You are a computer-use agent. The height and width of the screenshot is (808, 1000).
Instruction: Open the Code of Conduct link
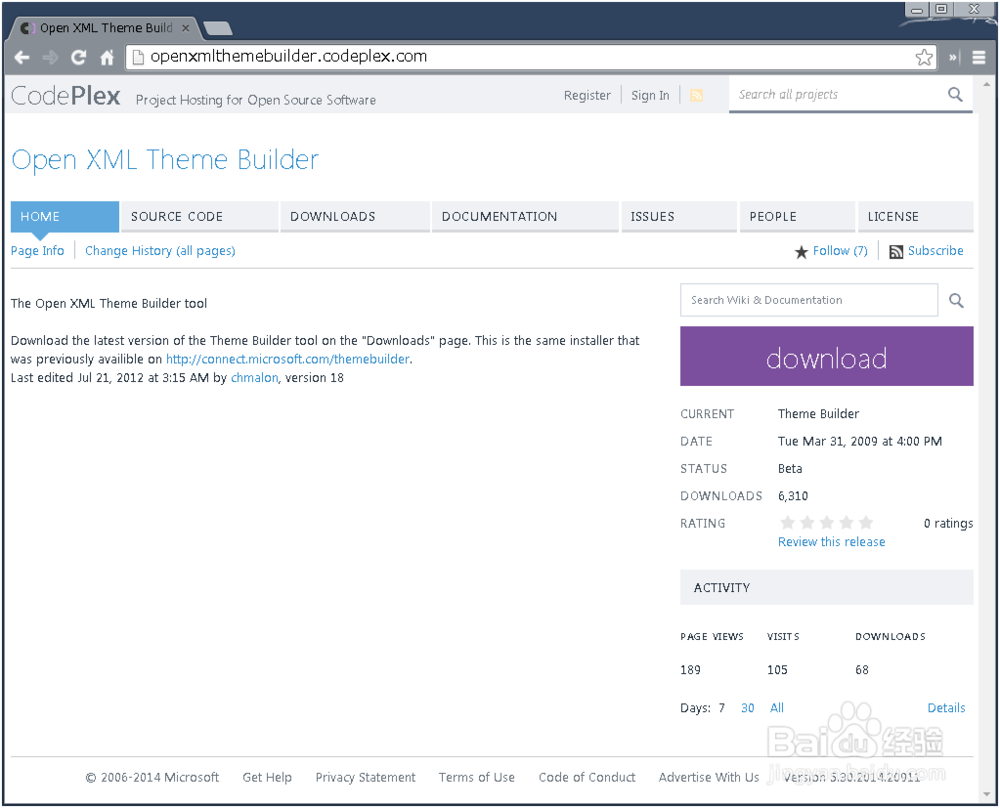[x=587, y=777]
